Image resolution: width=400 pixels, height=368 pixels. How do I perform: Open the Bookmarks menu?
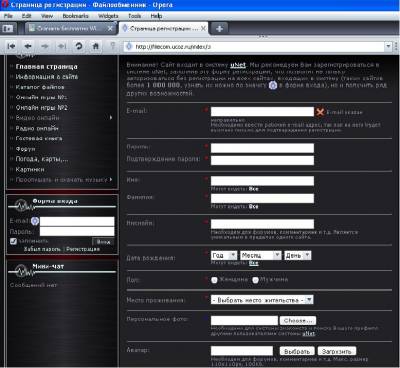tap(76, 16)
